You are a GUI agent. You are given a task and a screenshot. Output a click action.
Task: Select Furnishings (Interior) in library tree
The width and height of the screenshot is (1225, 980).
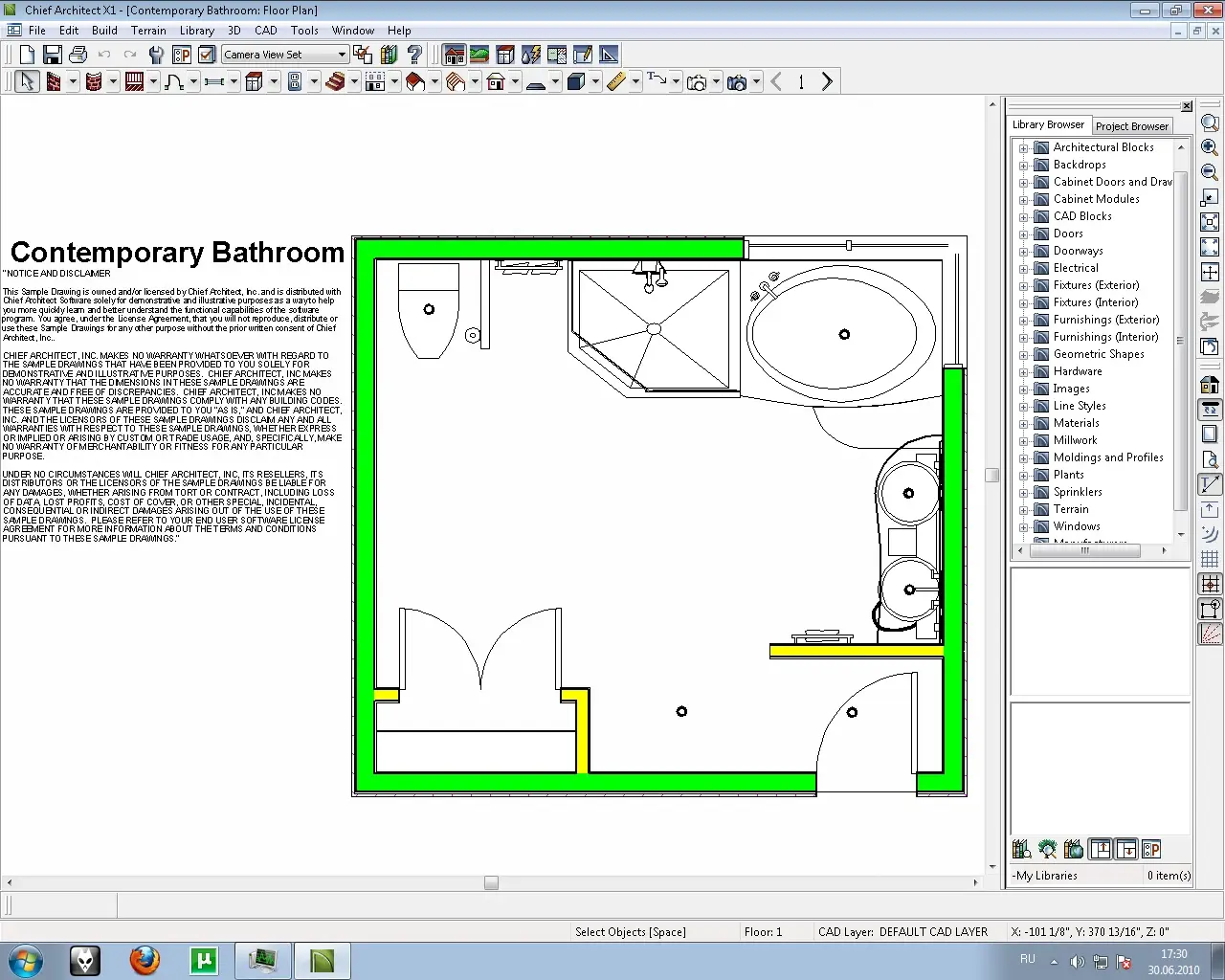(x=1105, y=337)
